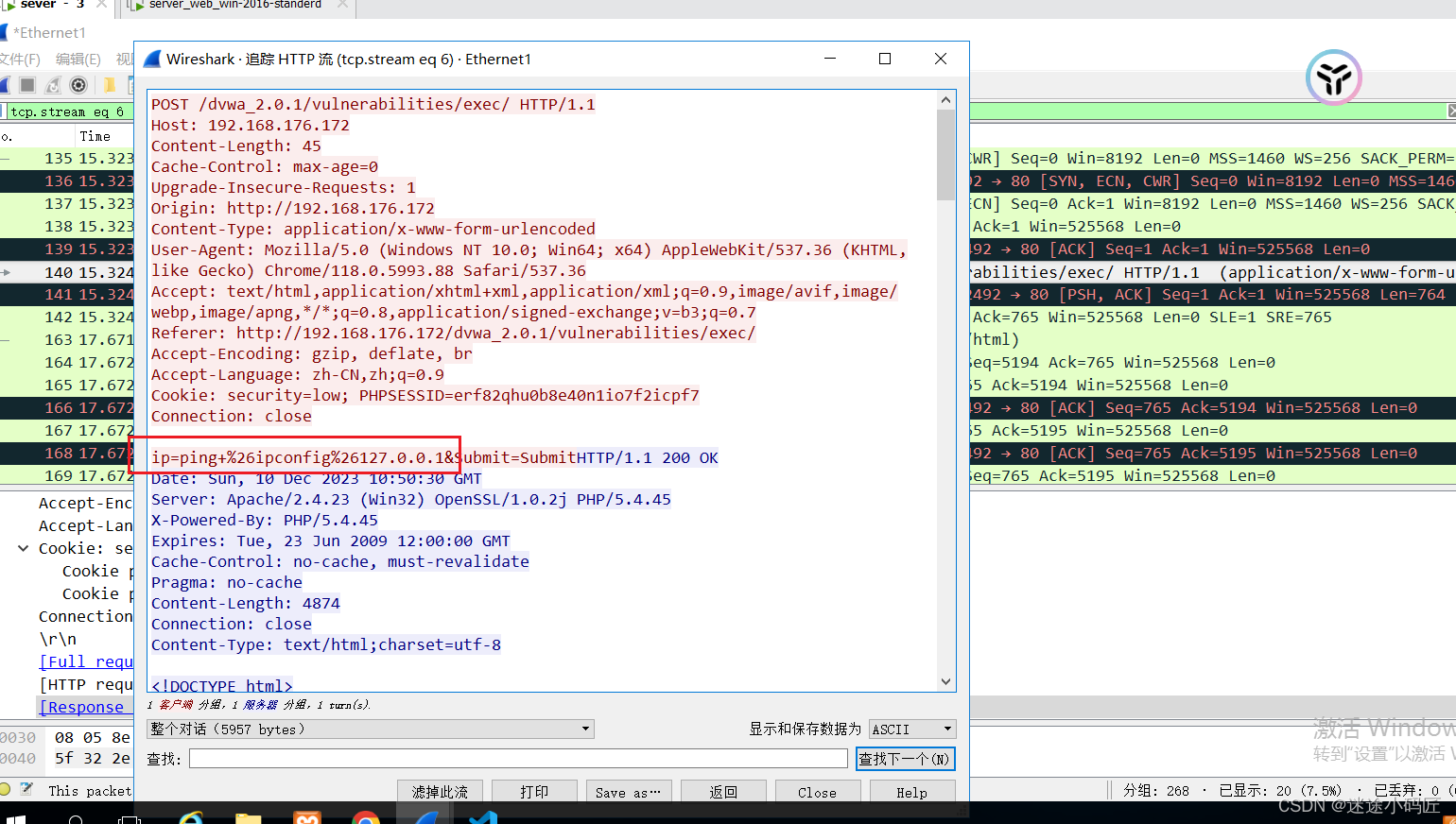Click hex dump row 0030
Image resolution: width=1456 pixels, height=824 pixels.
[x=66, y=737]
